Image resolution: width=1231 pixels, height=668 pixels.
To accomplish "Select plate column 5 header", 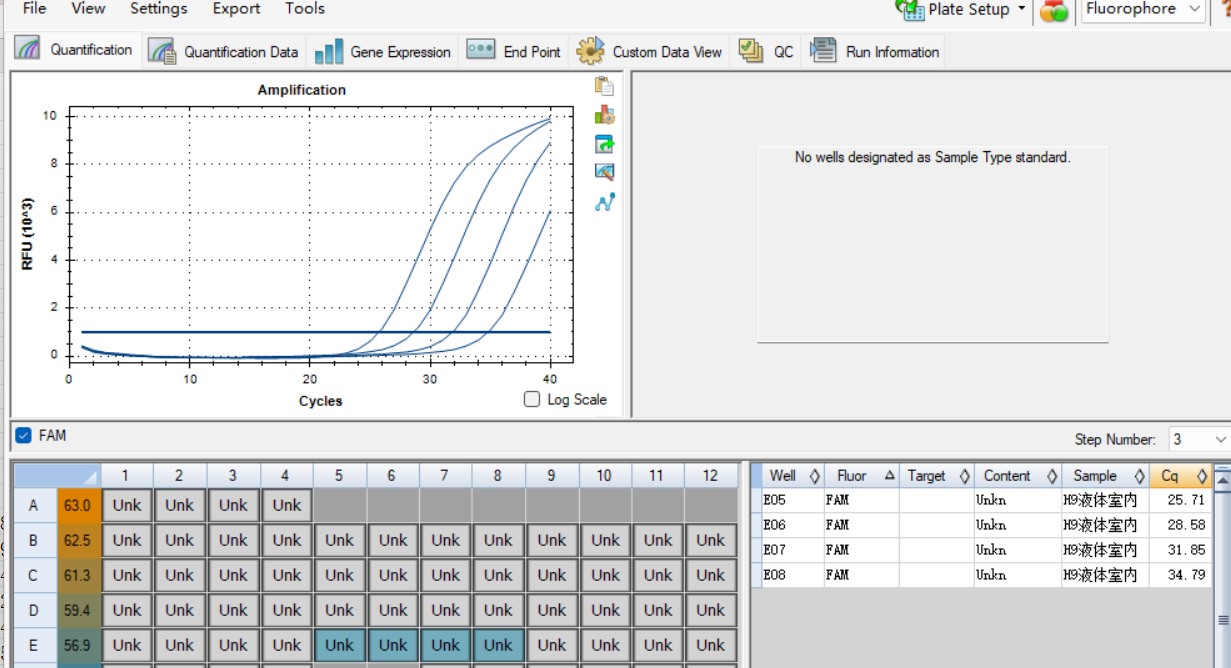I will click(339, 476).
